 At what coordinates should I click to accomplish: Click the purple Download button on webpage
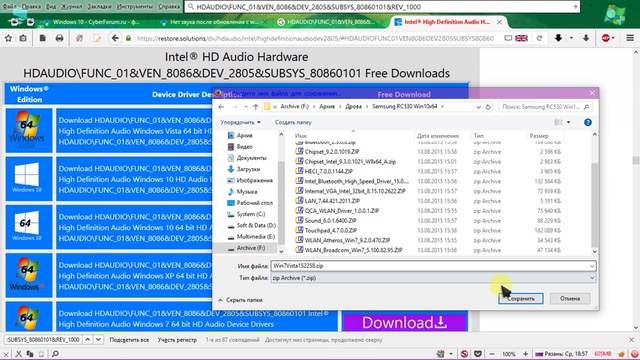pos(404,322)
